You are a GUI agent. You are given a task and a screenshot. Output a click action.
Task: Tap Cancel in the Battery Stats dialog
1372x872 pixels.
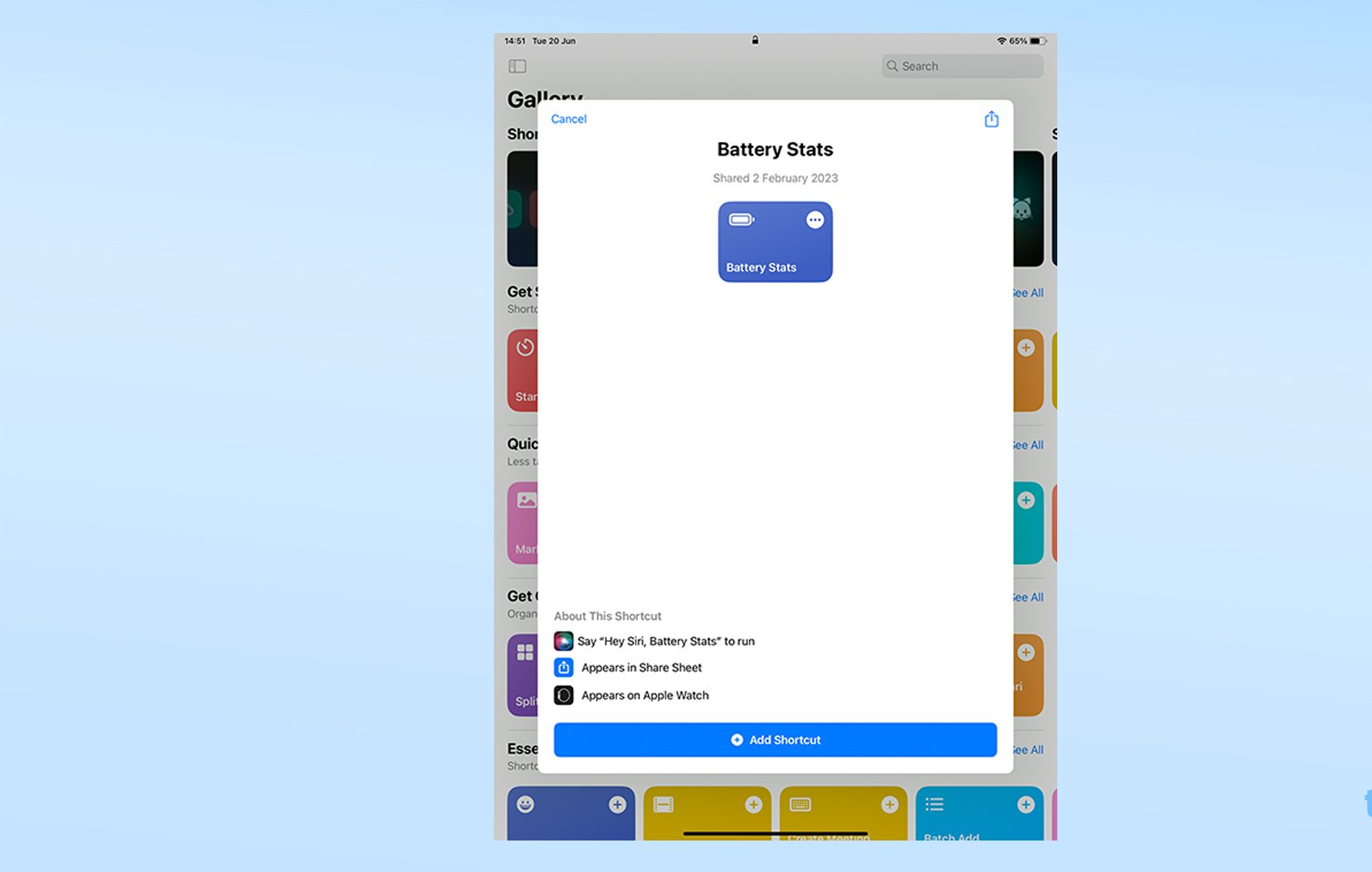coord(568,119)
